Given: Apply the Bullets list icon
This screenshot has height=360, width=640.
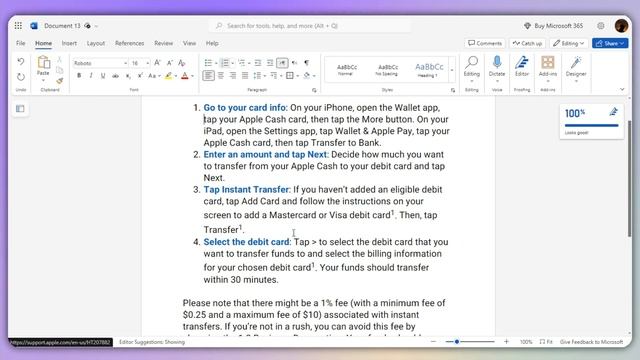Looking at the screenshot, I should point(208,63).
